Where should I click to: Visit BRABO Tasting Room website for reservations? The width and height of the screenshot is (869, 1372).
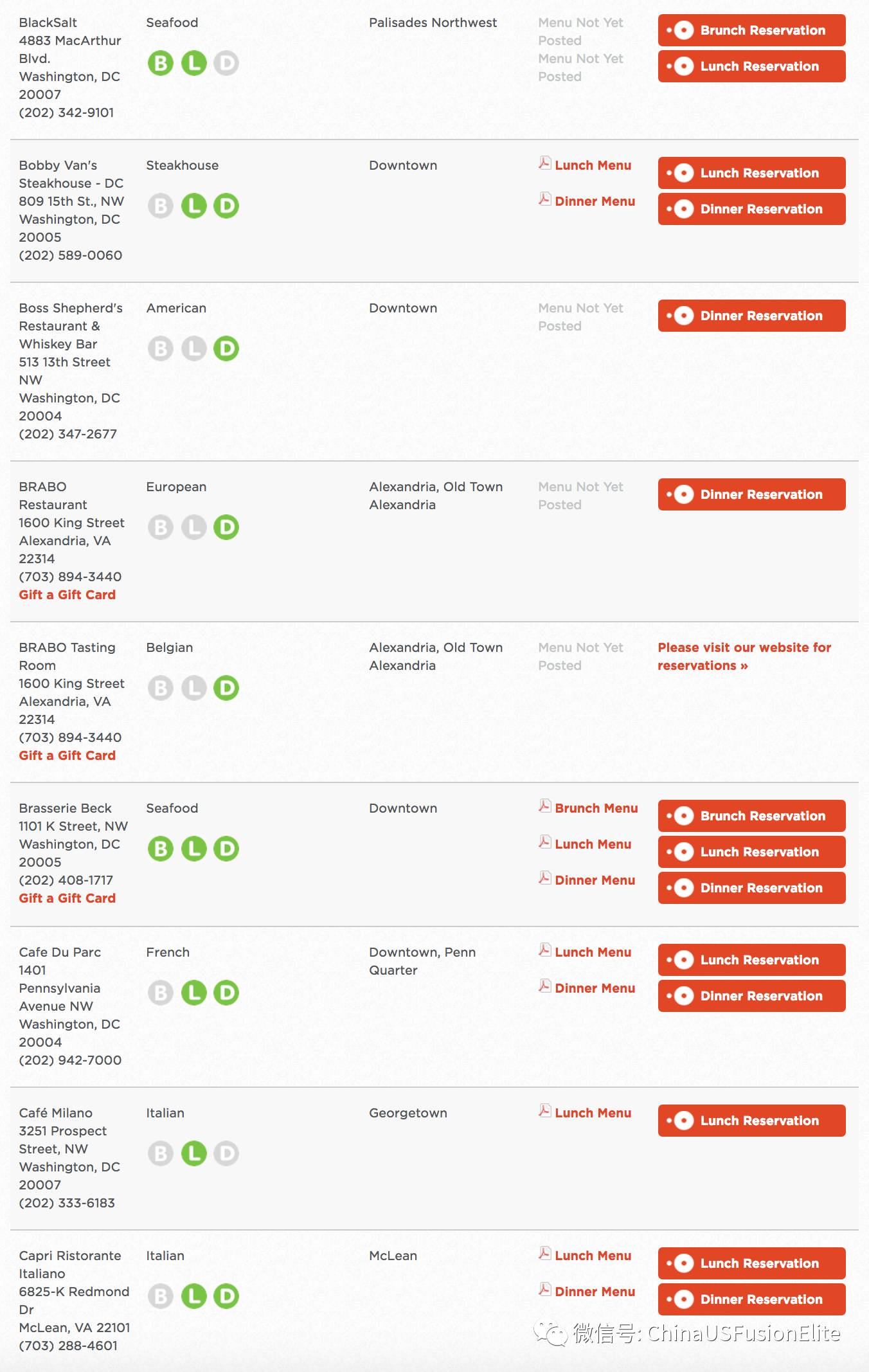click(x=744, y=656)
